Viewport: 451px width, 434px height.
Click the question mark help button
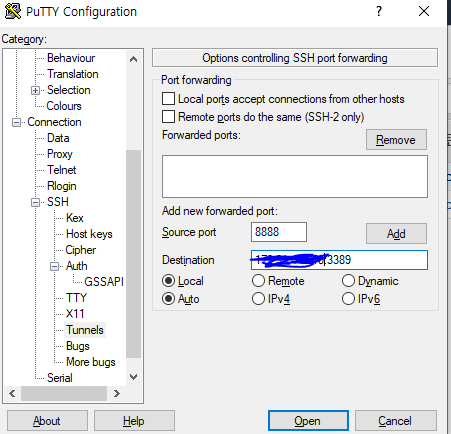coord(379,11)
